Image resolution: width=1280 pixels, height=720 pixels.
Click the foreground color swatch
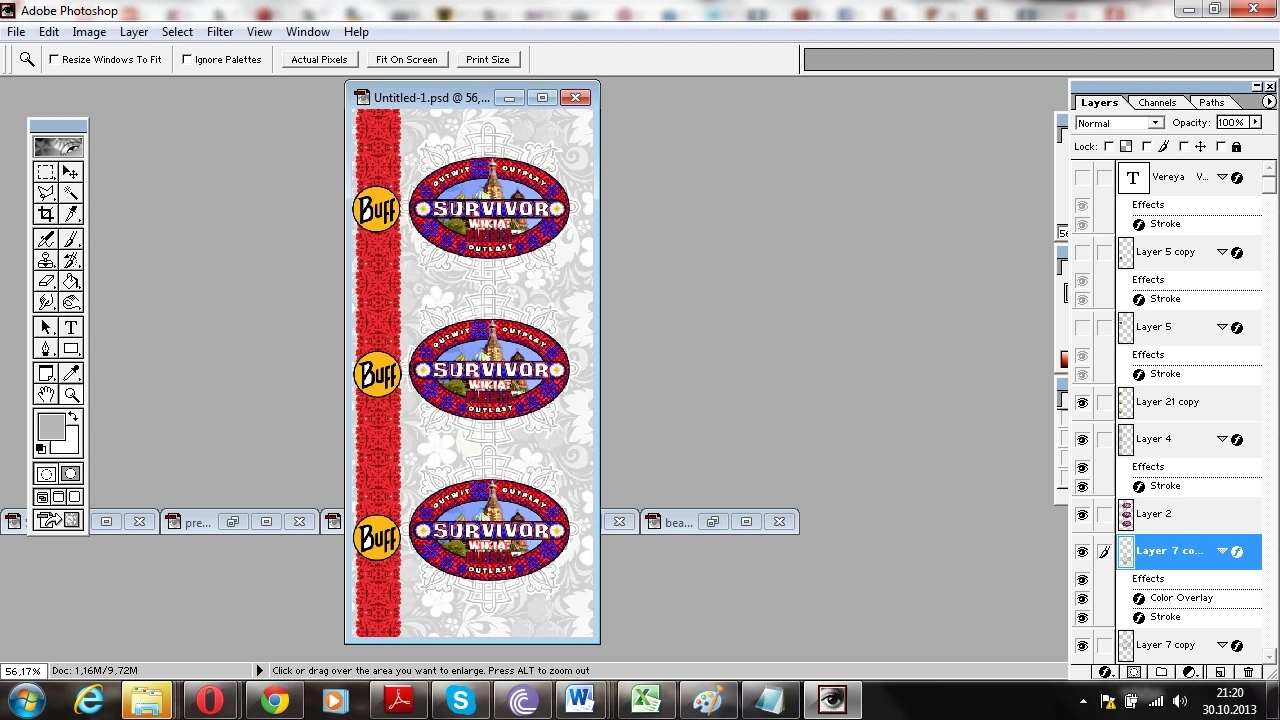tap(51, 428)
